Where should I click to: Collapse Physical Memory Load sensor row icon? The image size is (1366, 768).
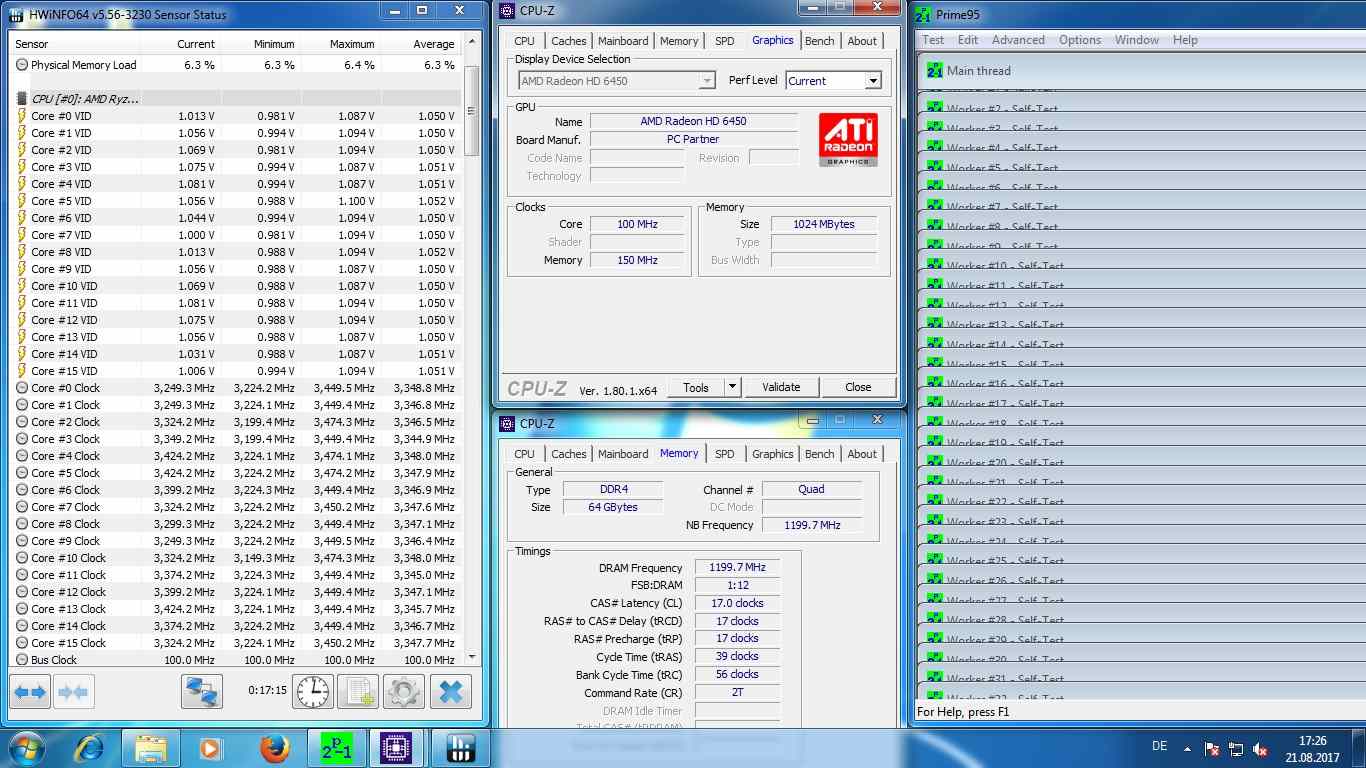22,65
